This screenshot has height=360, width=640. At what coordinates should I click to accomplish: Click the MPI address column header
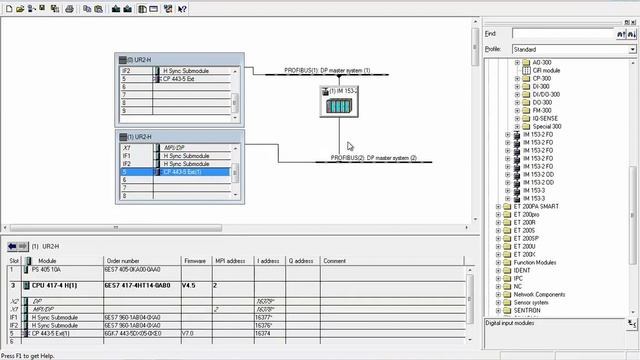click(x=233, y=261)
